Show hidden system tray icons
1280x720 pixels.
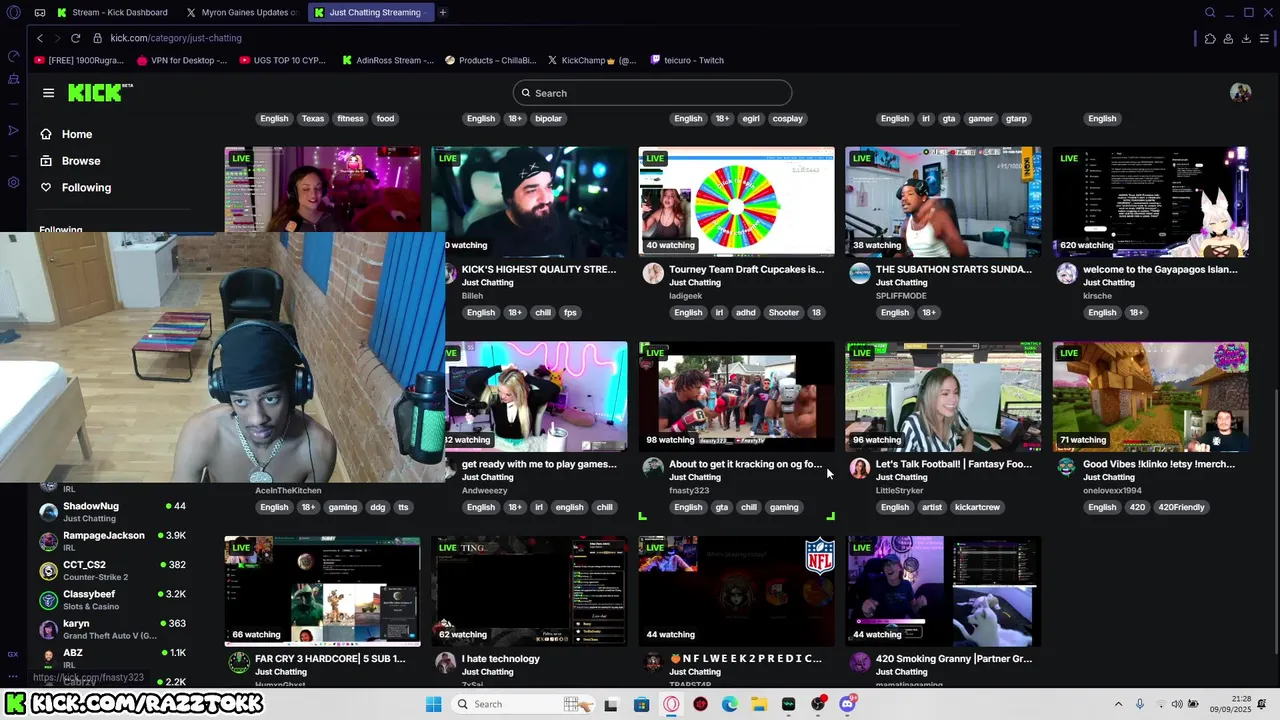tap(1118, 704)
